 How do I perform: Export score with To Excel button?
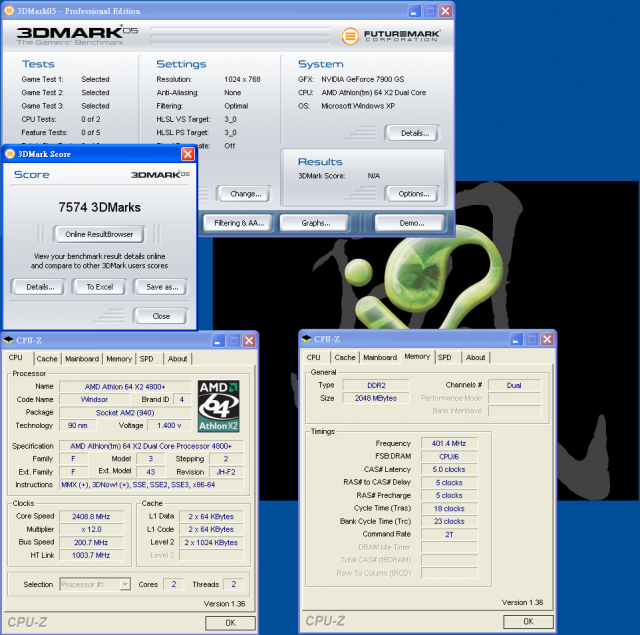(100, 287)
